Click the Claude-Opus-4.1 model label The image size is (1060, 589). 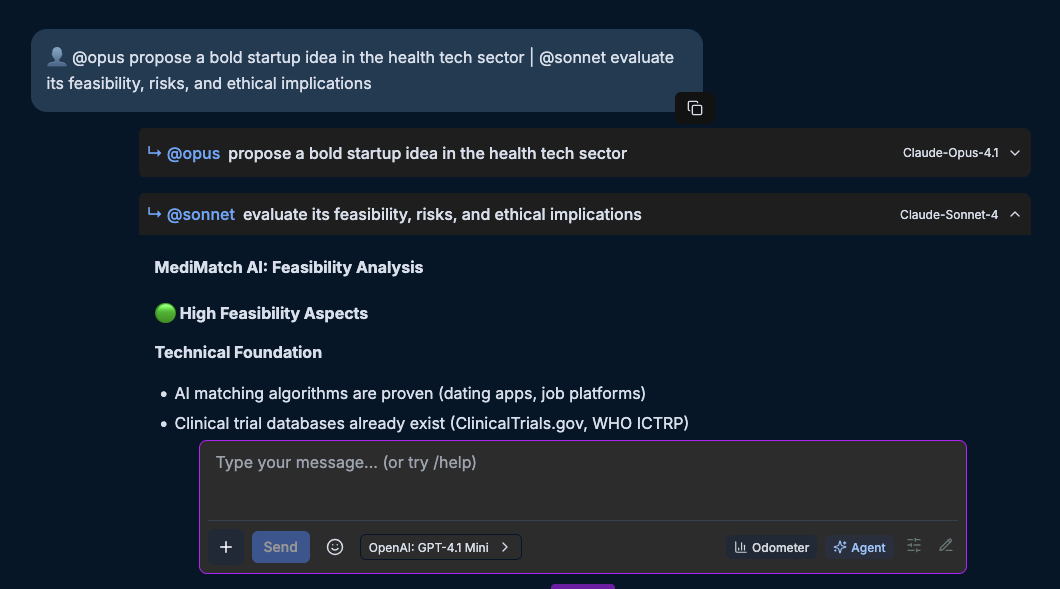click(950, 153)
